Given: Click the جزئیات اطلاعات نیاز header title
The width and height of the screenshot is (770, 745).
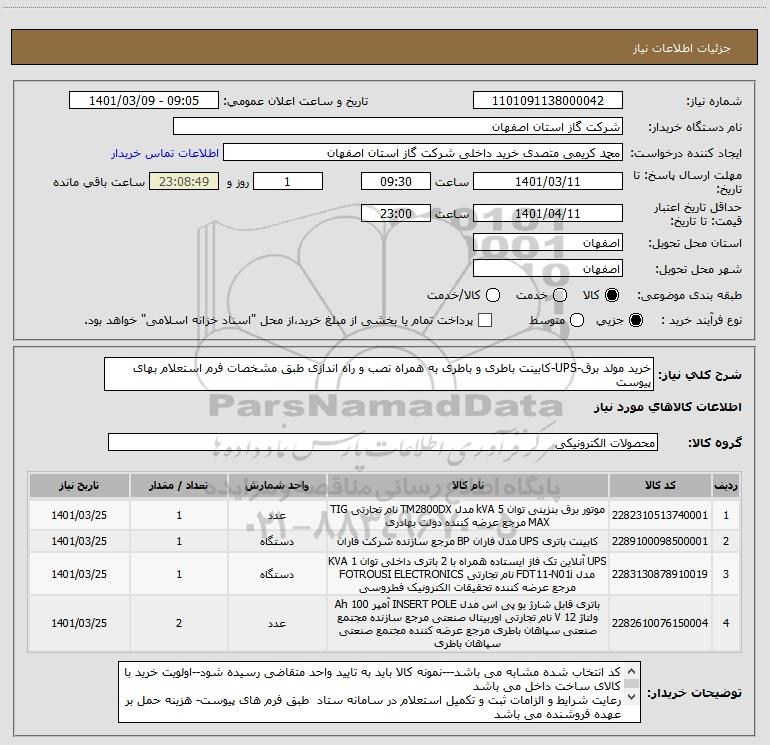Looking at the screenshot, I should point(682,48).
